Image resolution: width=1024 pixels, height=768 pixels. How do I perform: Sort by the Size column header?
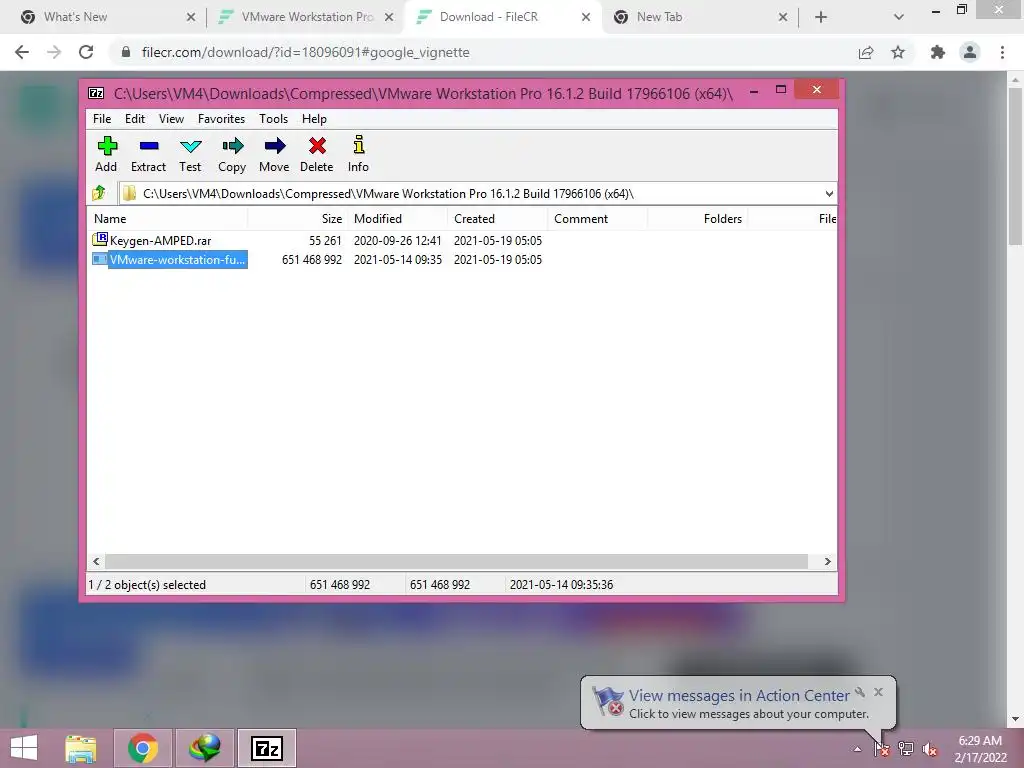298,219
